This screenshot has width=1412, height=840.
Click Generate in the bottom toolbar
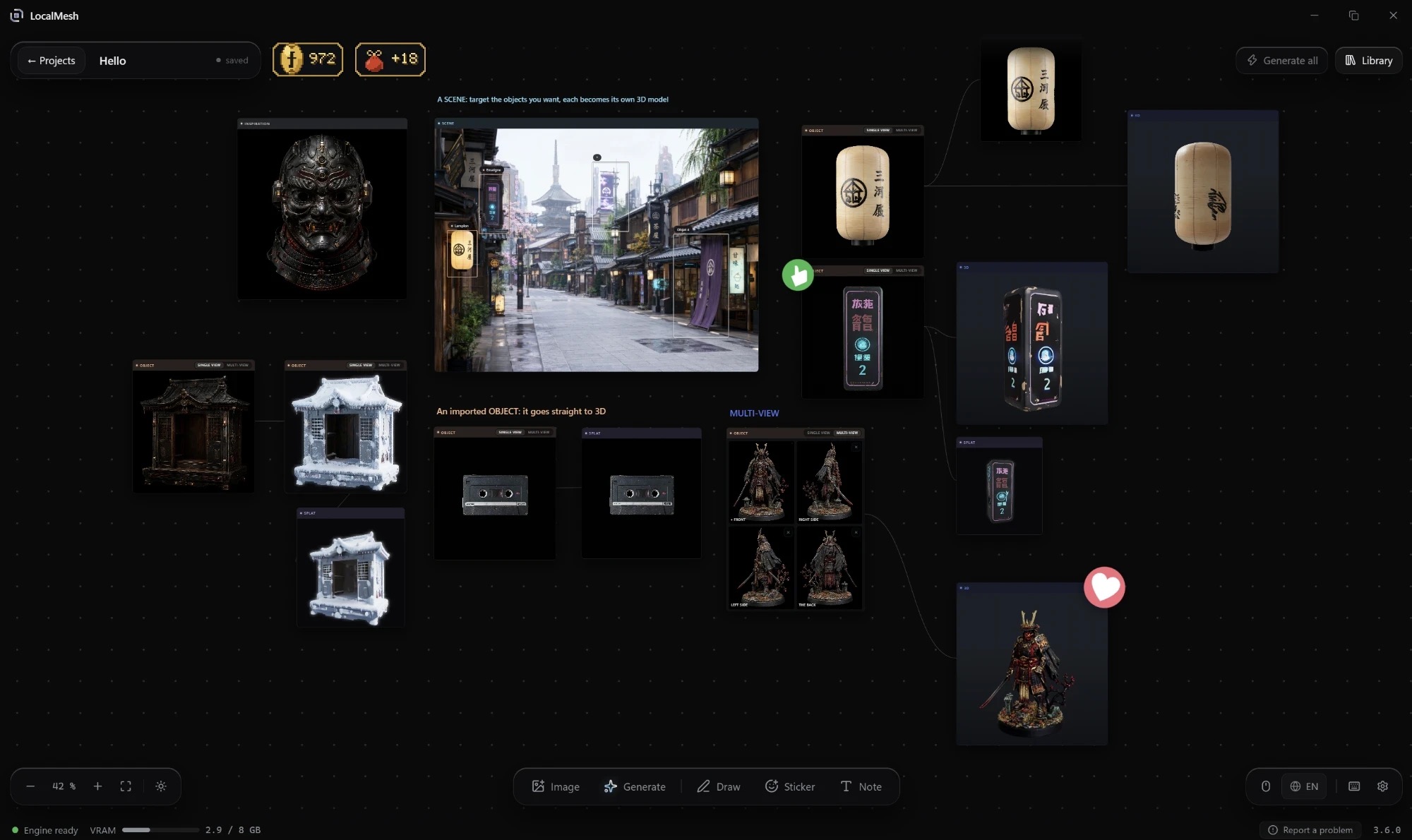(x=635, y=786)
